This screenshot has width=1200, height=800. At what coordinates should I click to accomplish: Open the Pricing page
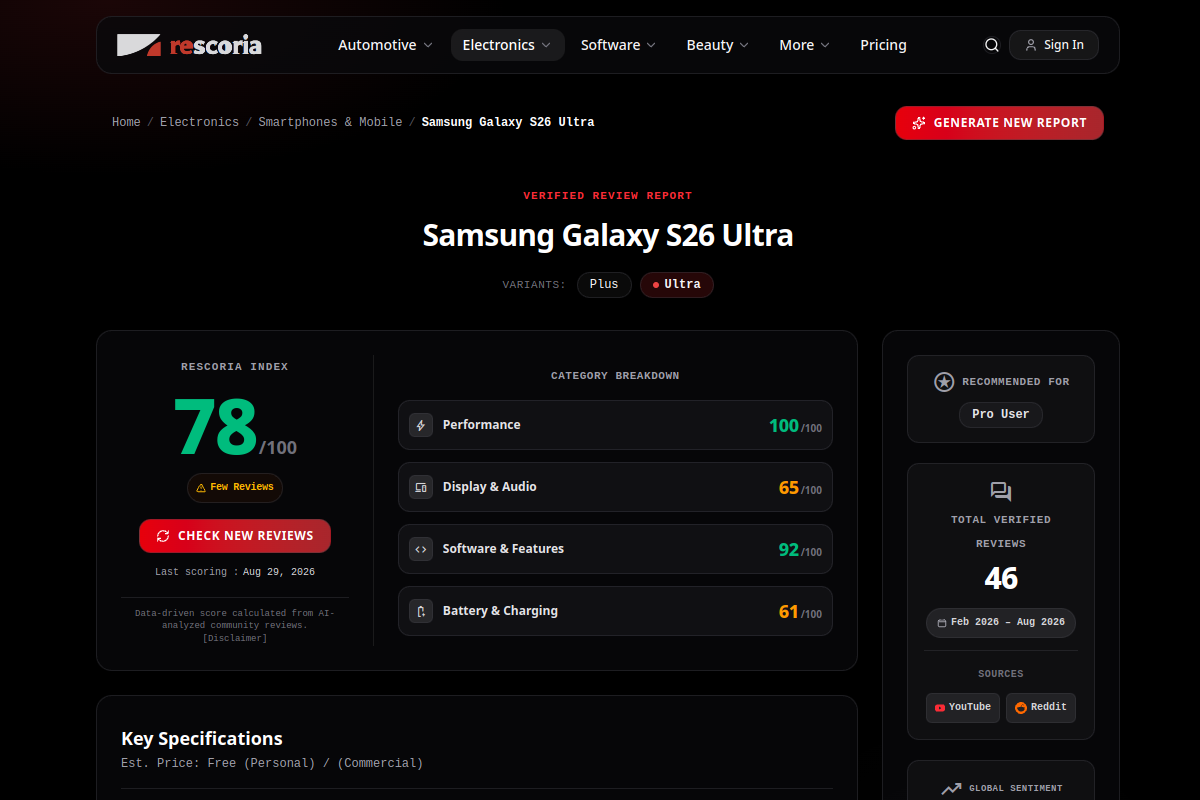pyautogui.click(x=883, y=45)
